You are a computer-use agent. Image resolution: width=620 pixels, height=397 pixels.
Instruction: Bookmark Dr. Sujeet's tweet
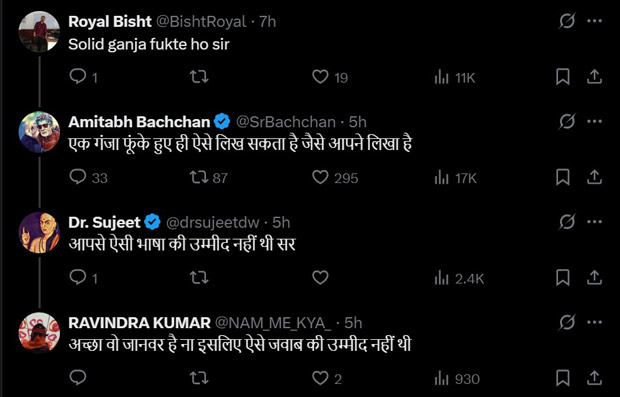pos(563,278)
